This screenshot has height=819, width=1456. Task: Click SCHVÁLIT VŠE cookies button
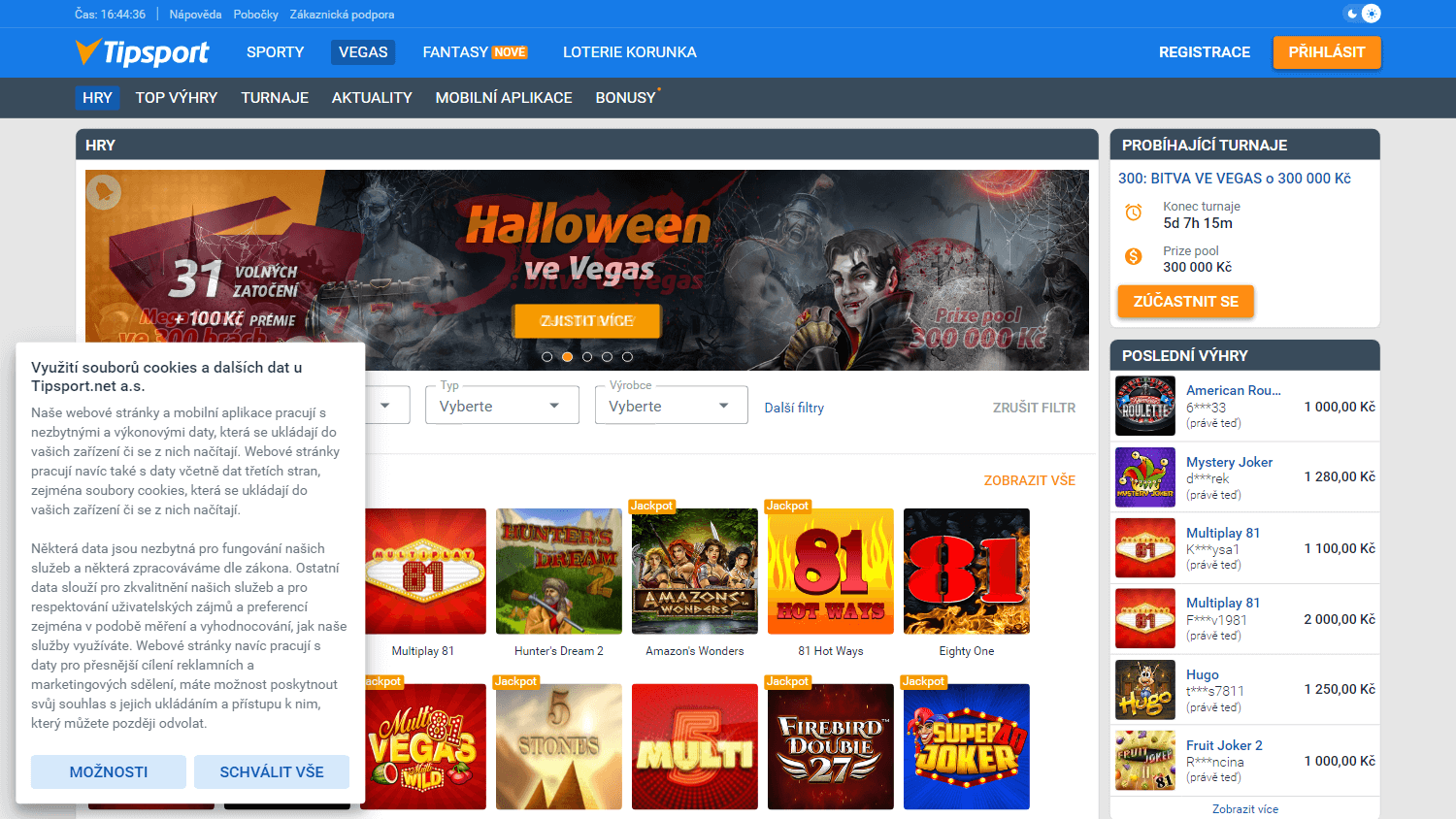tap(272, 772)
